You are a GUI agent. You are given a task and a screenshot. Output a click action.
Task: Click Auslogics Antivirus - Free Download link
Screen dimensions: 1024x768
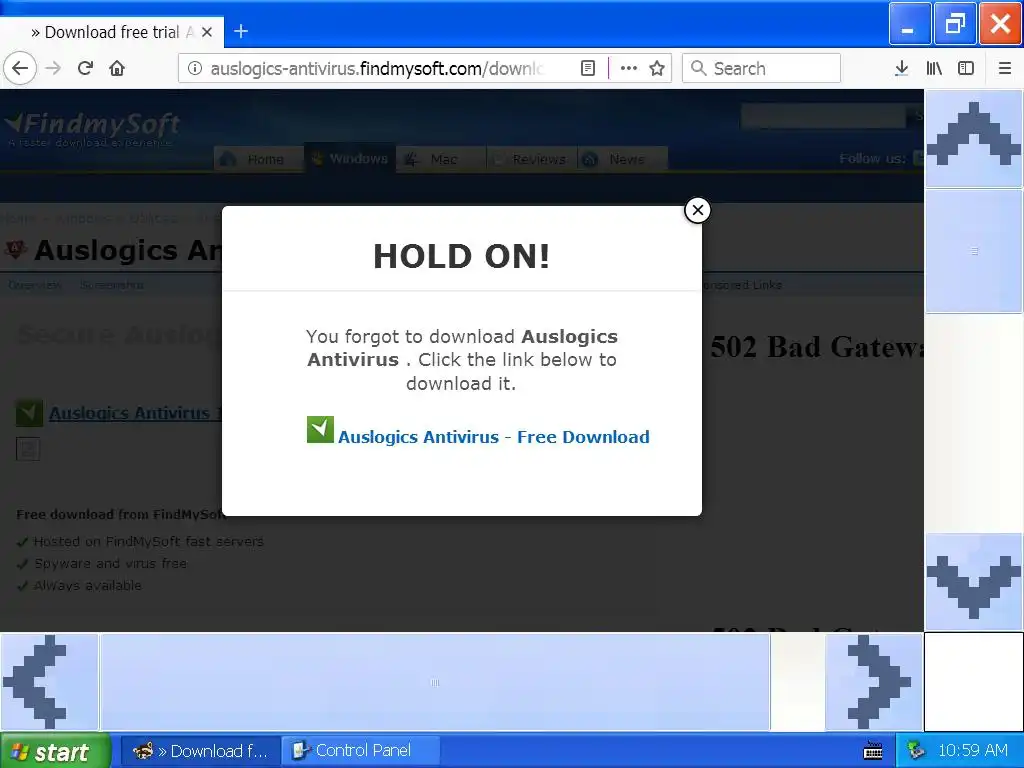coord(493,437)
